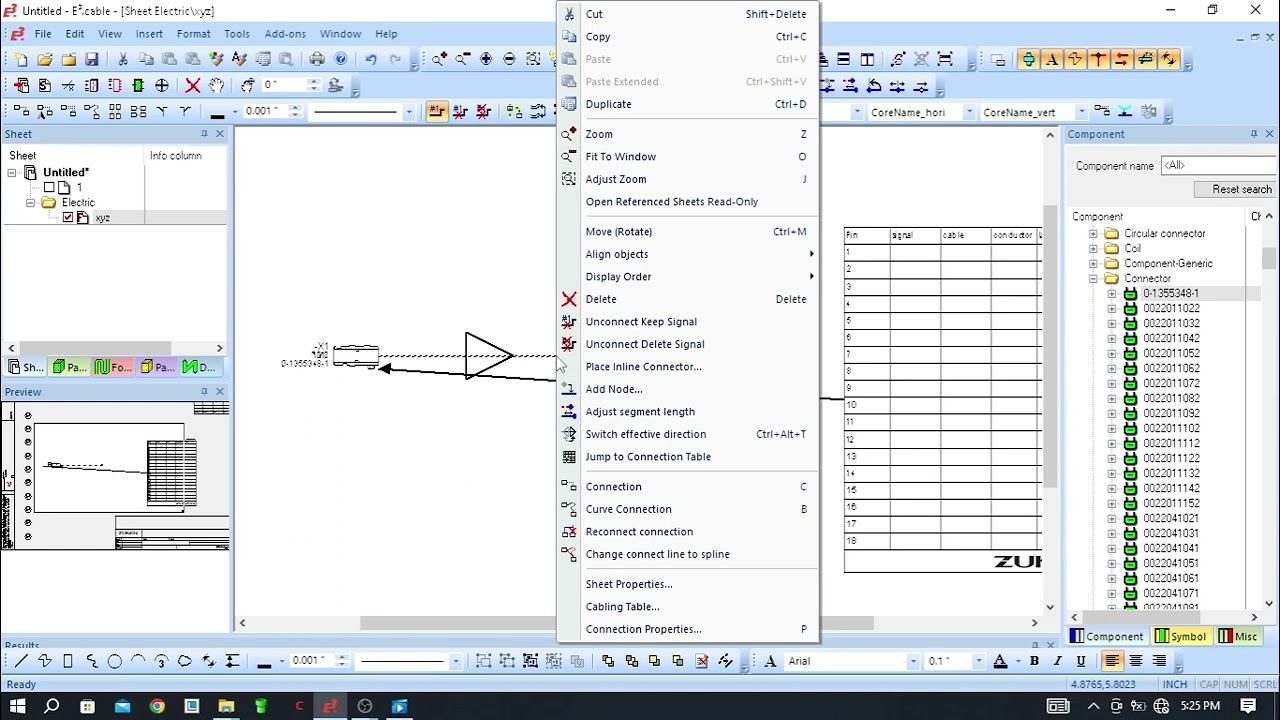Open the line style dropdown in top toolbar
The image size is (1280, 720).
pyautogui.click(x=408, y=112)
